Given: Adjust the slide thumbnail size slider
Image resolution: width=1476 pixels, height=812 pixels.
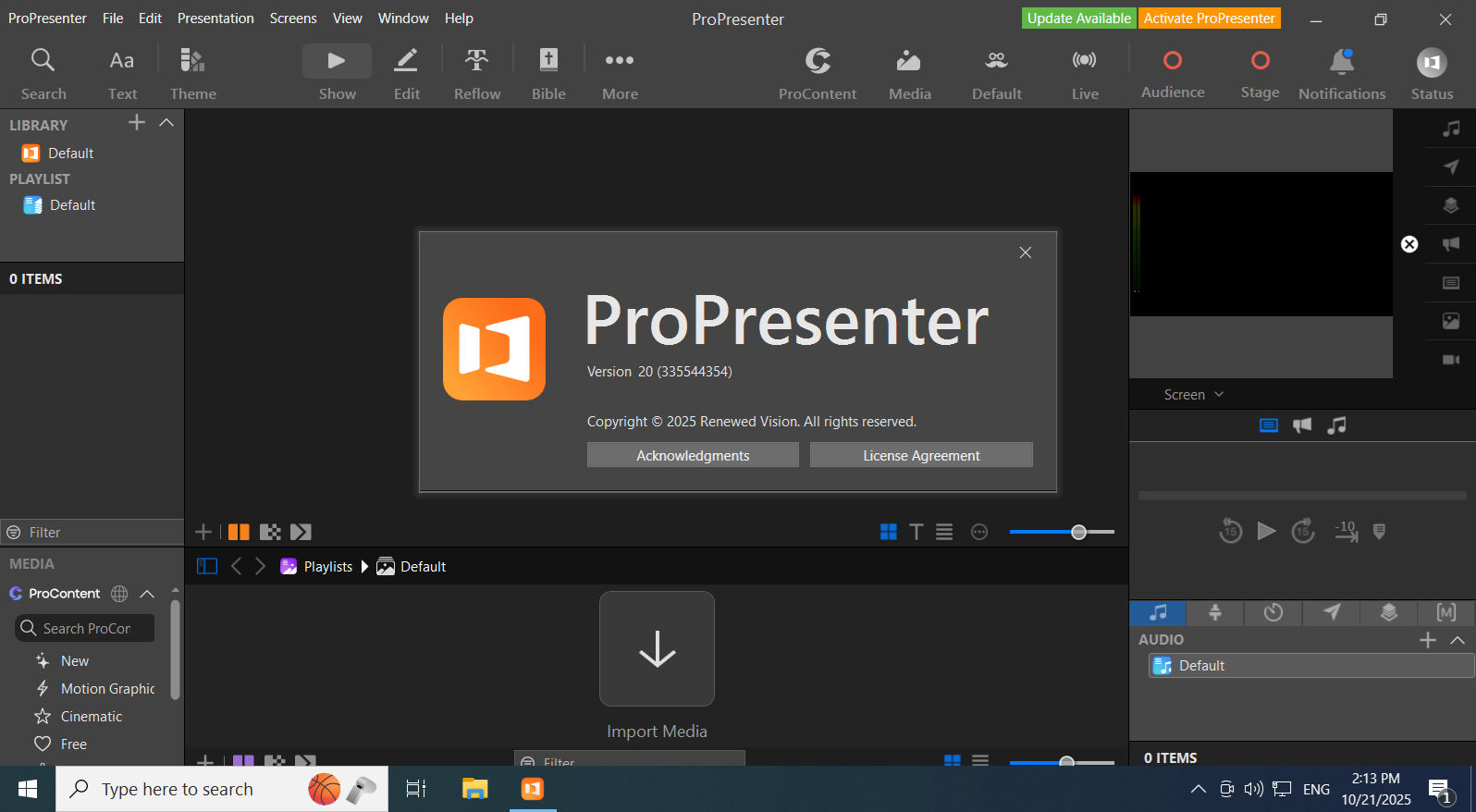Looking at the screenshot, I should click(x=1062, y=532).
